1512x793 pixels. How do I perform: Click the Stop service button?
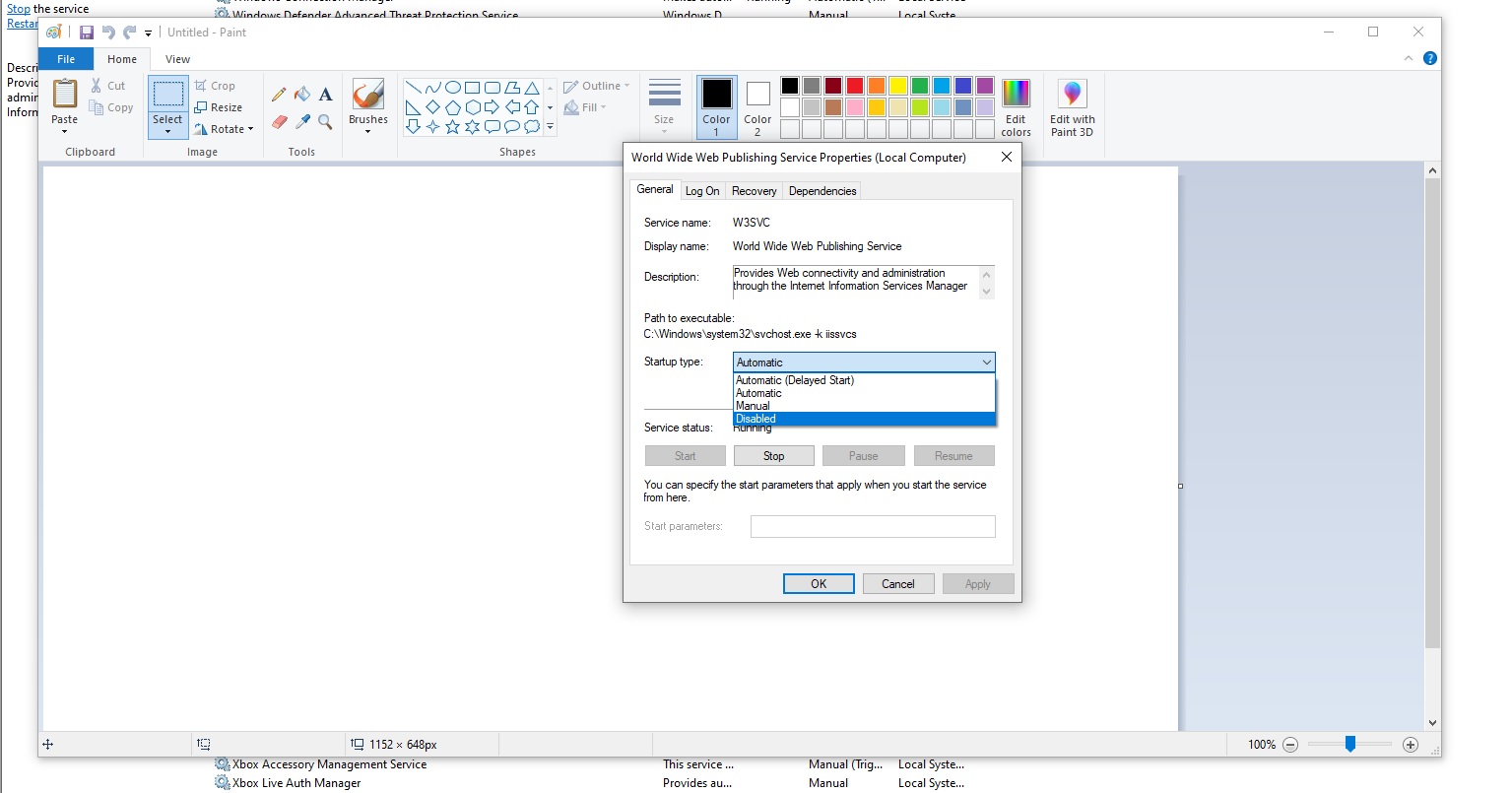[774, 456]
